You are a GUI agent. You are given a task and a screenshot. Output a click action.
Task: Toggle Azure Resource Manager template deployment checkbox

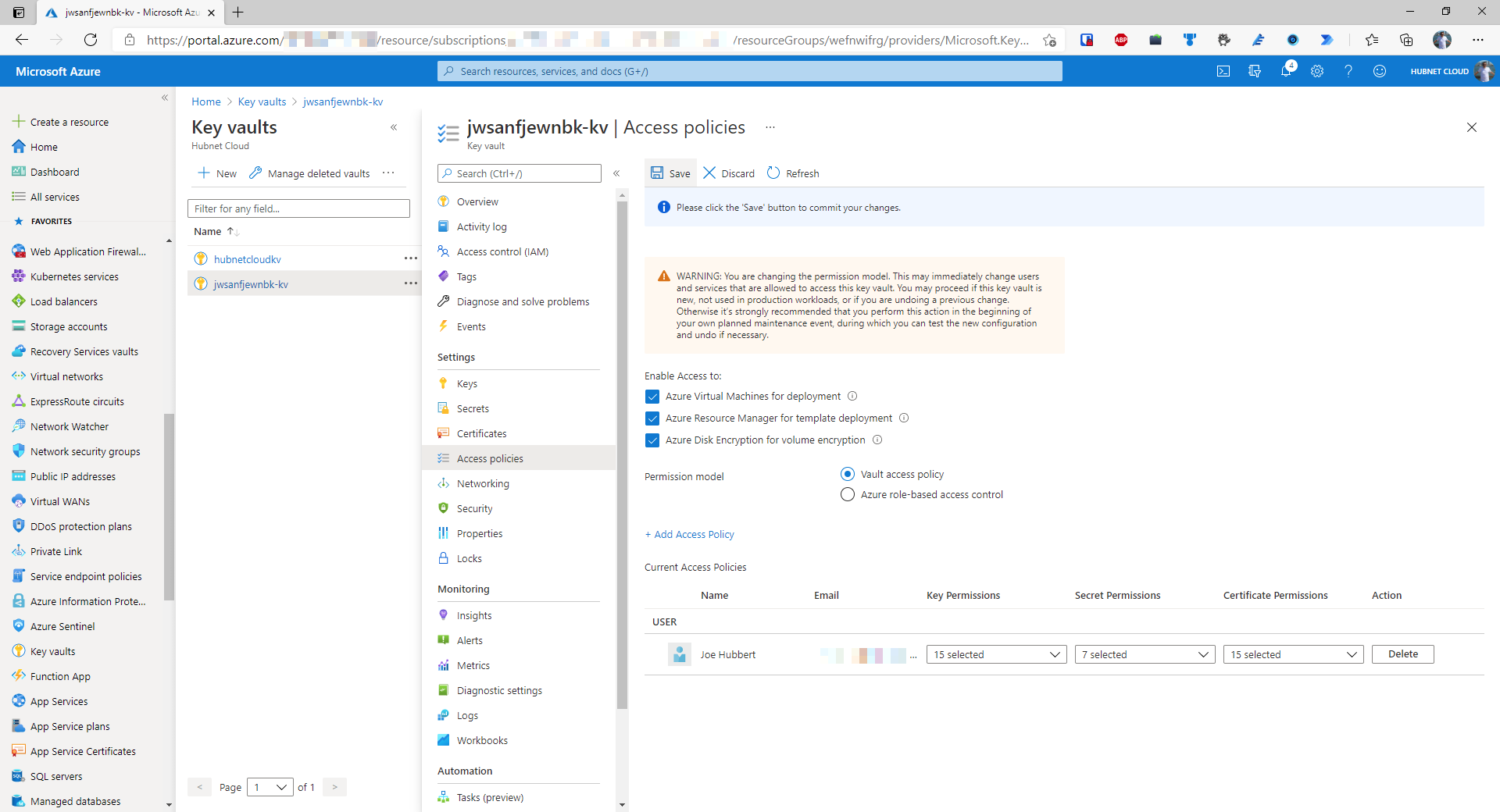[x=652, y=418]
